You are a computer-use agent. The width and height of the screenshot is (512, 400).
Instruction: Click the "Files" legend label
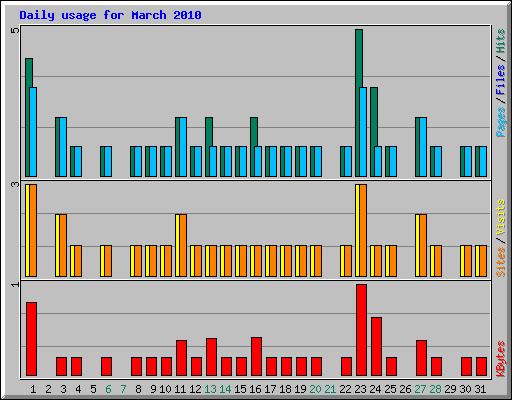click(500, 80)
